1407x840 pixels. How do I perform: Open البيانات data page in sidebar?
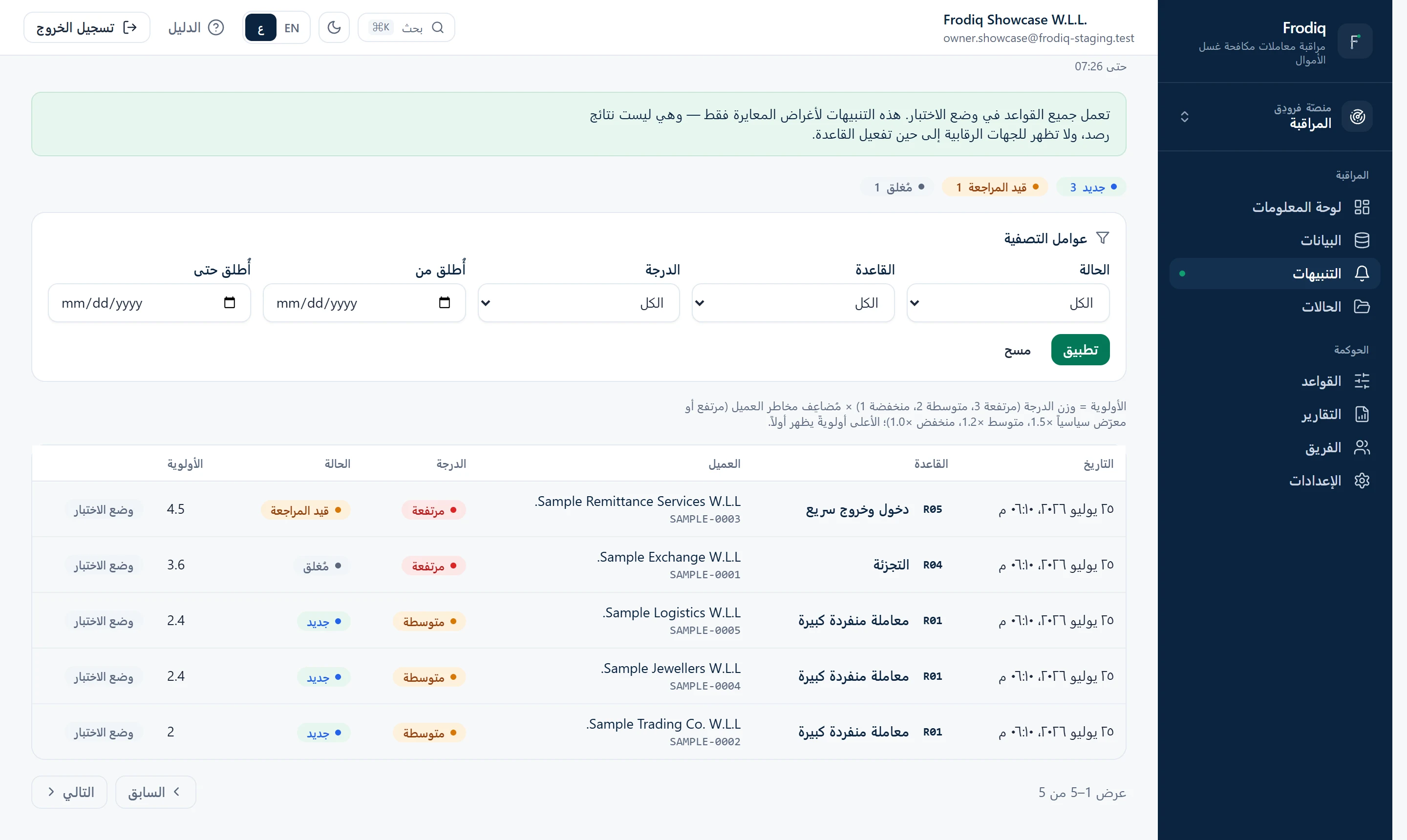(x=1275, y=241)
